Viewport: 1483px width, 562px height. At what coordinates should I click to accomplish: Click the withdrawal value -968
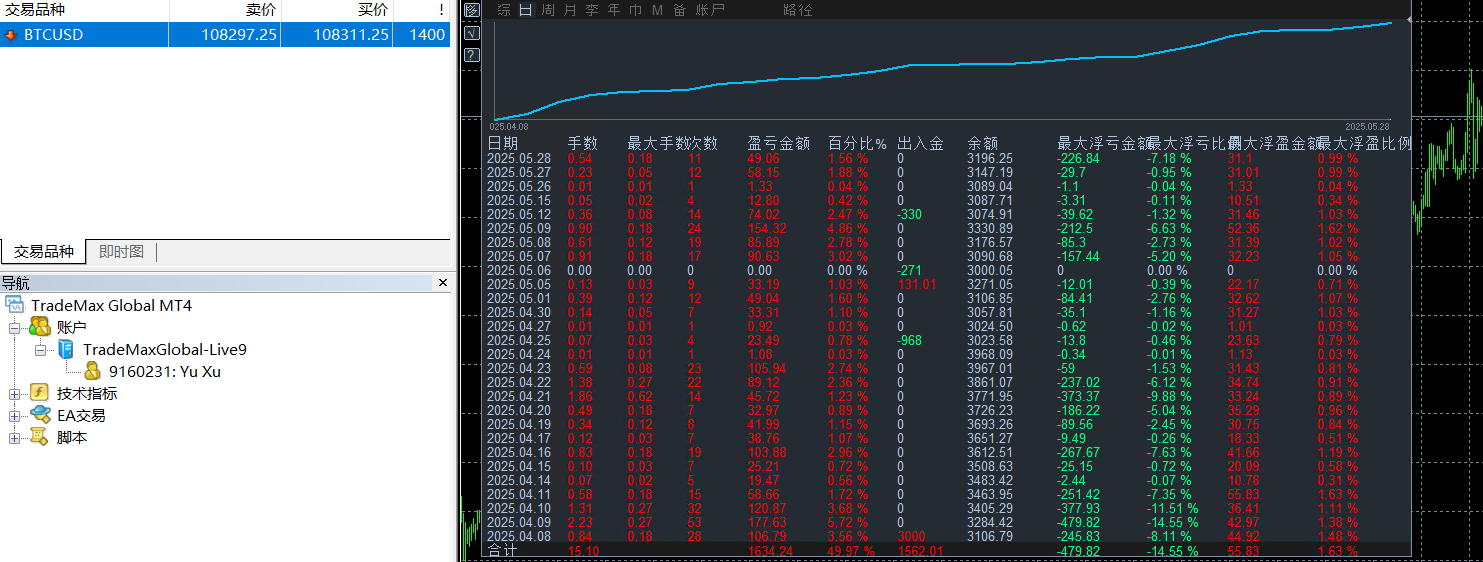pyautogui.click(x=910, y=340)
